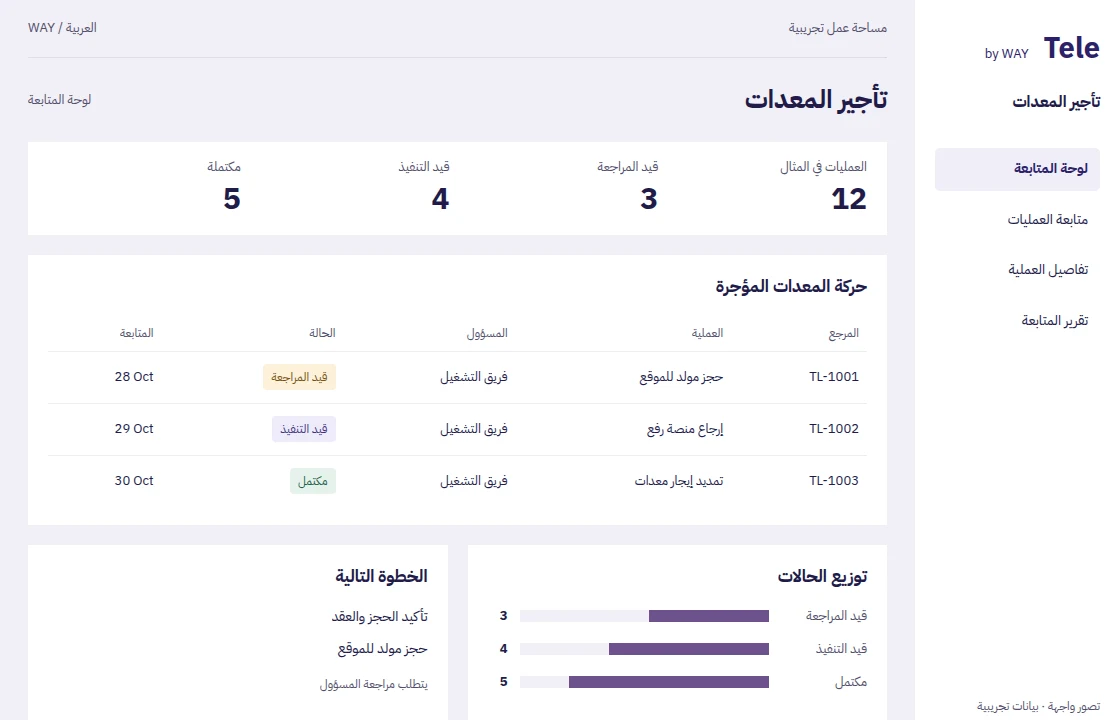The height and width of the screenshot is (720, 1120).
Task: Click the العمليات في المثال stat label
Action: click(x=823, y=167)
